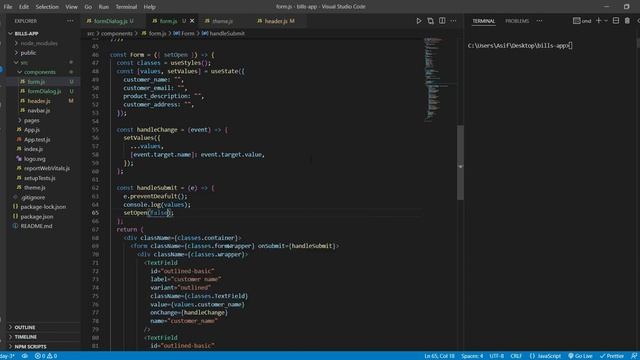Viewport: 640px width, 360px height.
Task: Click the editor vertical scrollbar thumb
Action: tap(460, 162)
